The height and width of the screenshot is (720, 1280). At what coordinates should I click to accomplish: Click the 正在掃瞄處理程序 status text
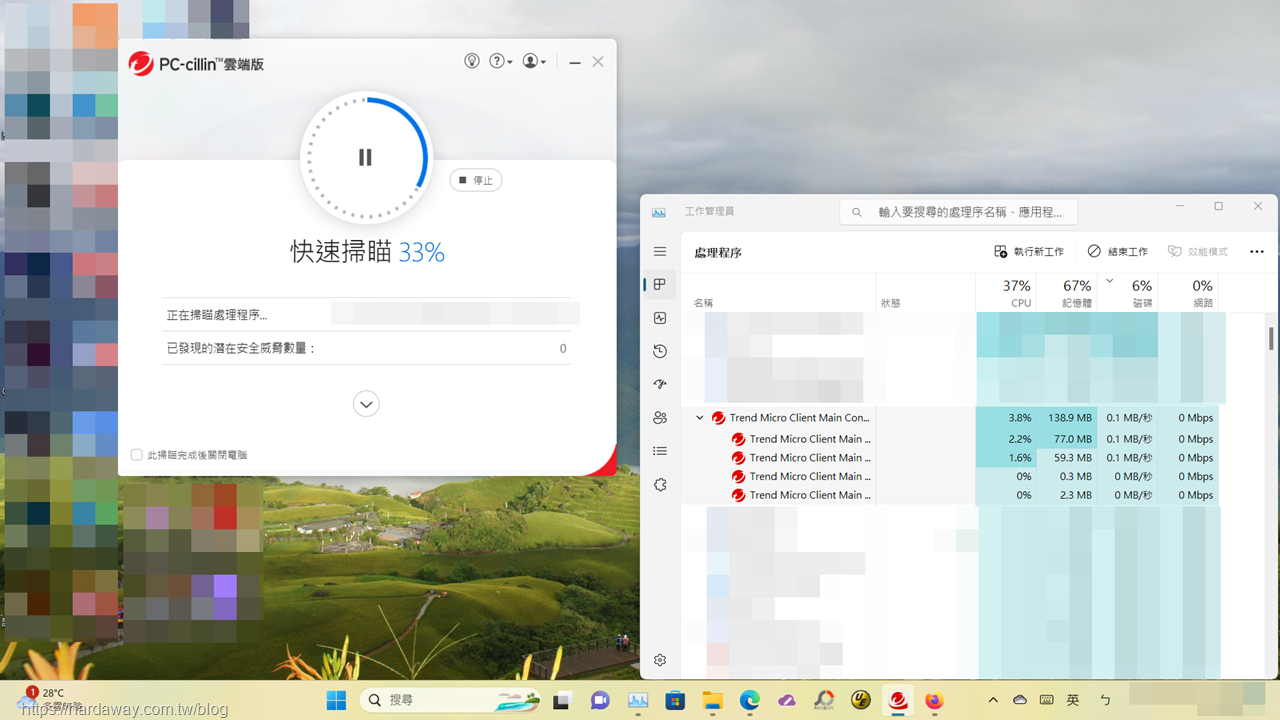[x=217, y=315]
